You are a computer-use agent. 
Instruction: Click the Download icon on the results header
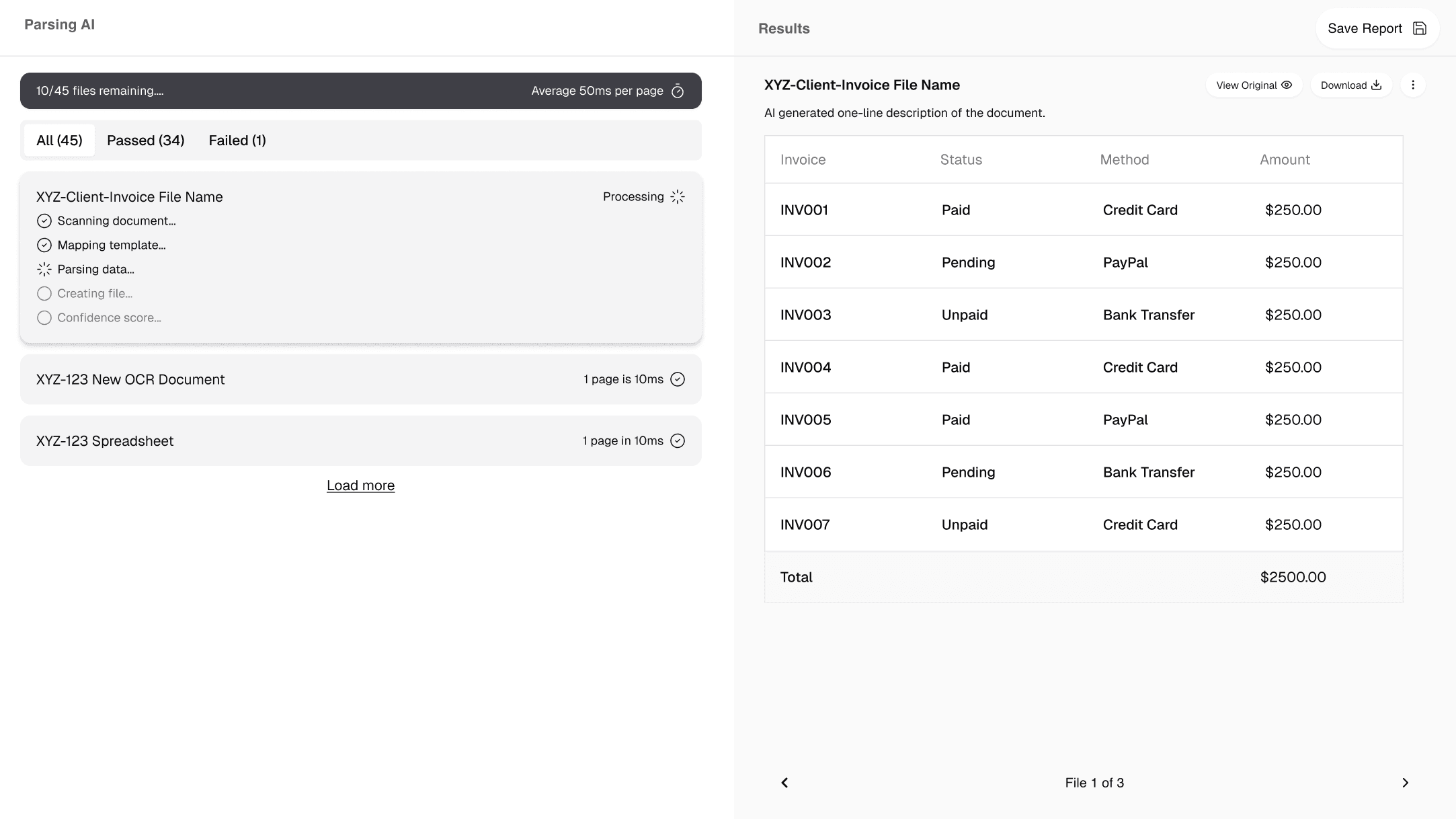point(1377,85)
